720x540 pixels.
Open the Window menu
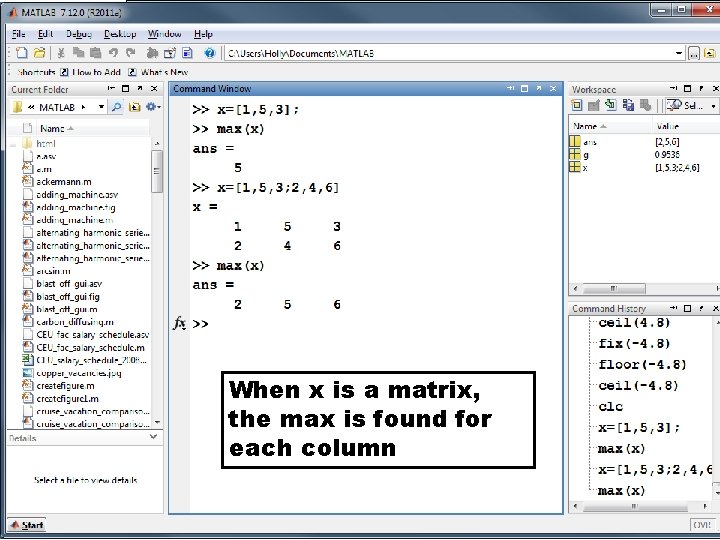pyautogui.click(x=164, y=34)
